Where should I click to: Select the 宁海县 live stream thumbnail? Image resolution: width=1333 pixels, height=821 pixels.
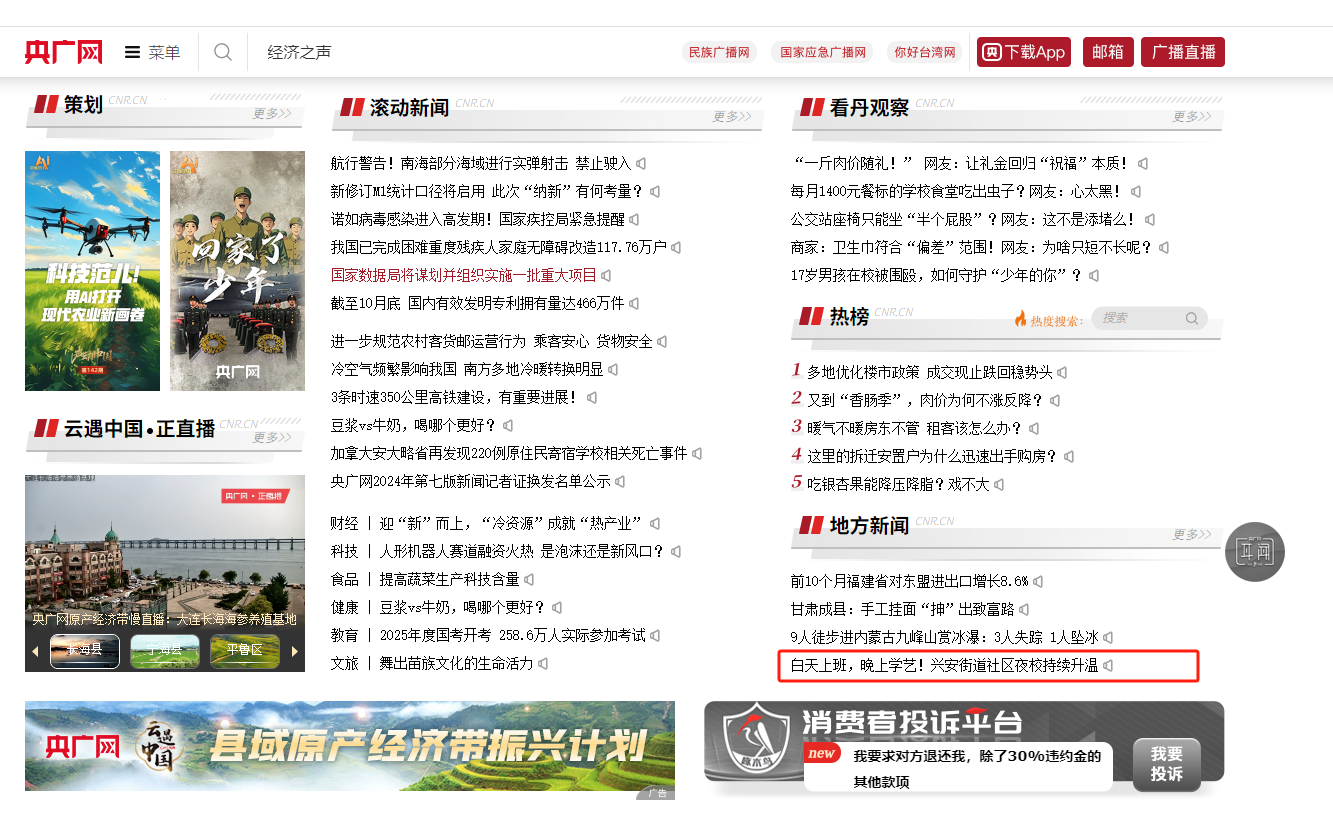pos(165,650)
